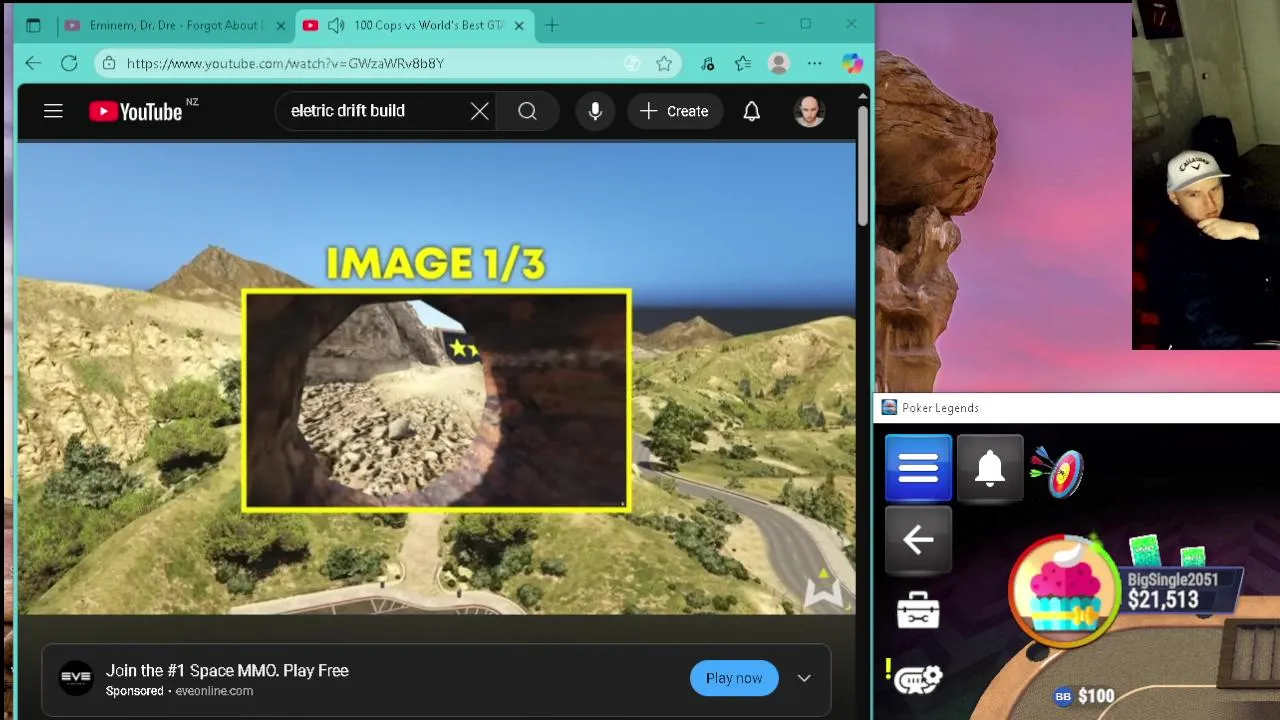
Task: Open Poker Legends chat settings icon
Action: point(918,680)
